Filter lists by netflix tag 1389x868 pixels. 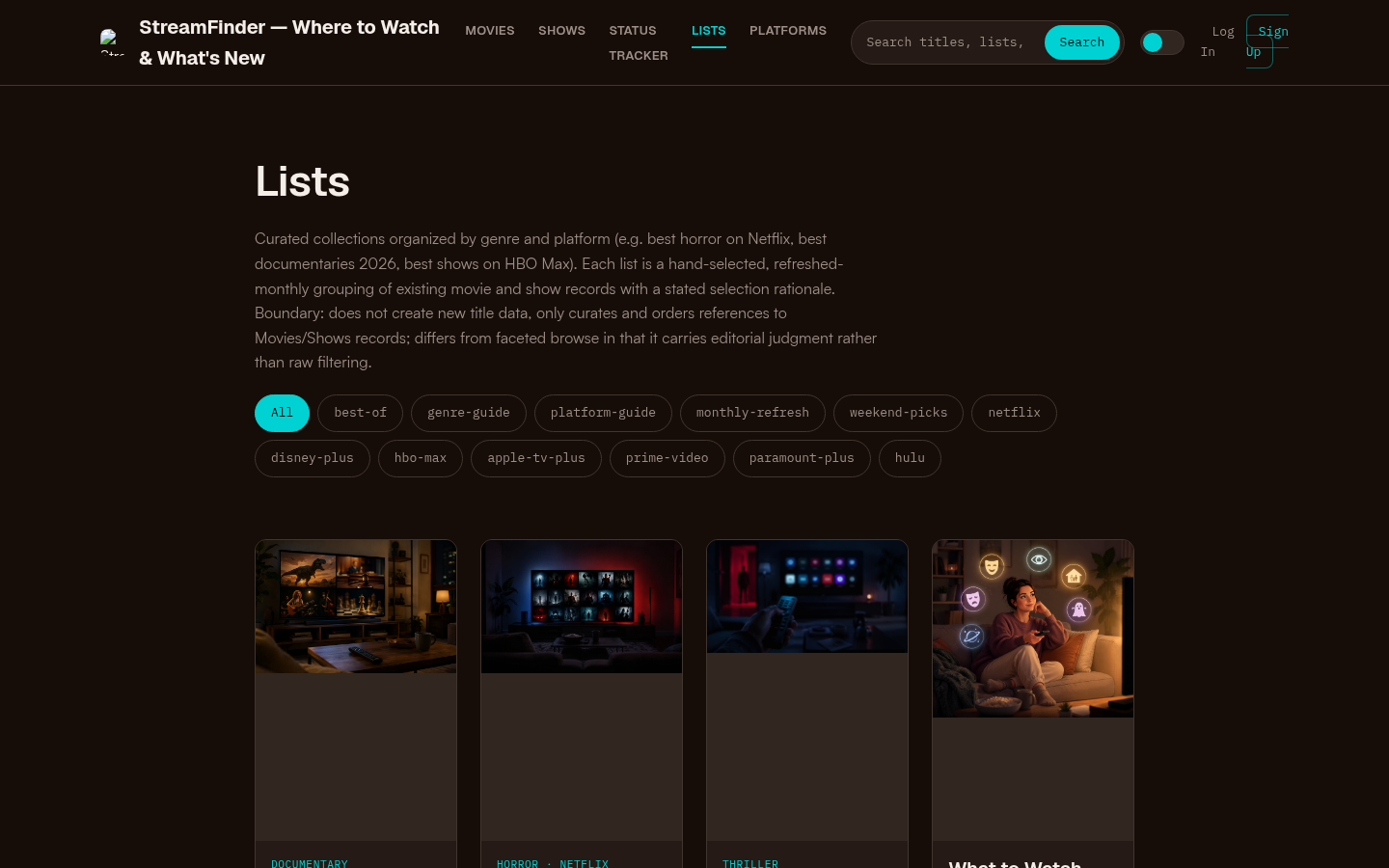tap(1014, 413)
